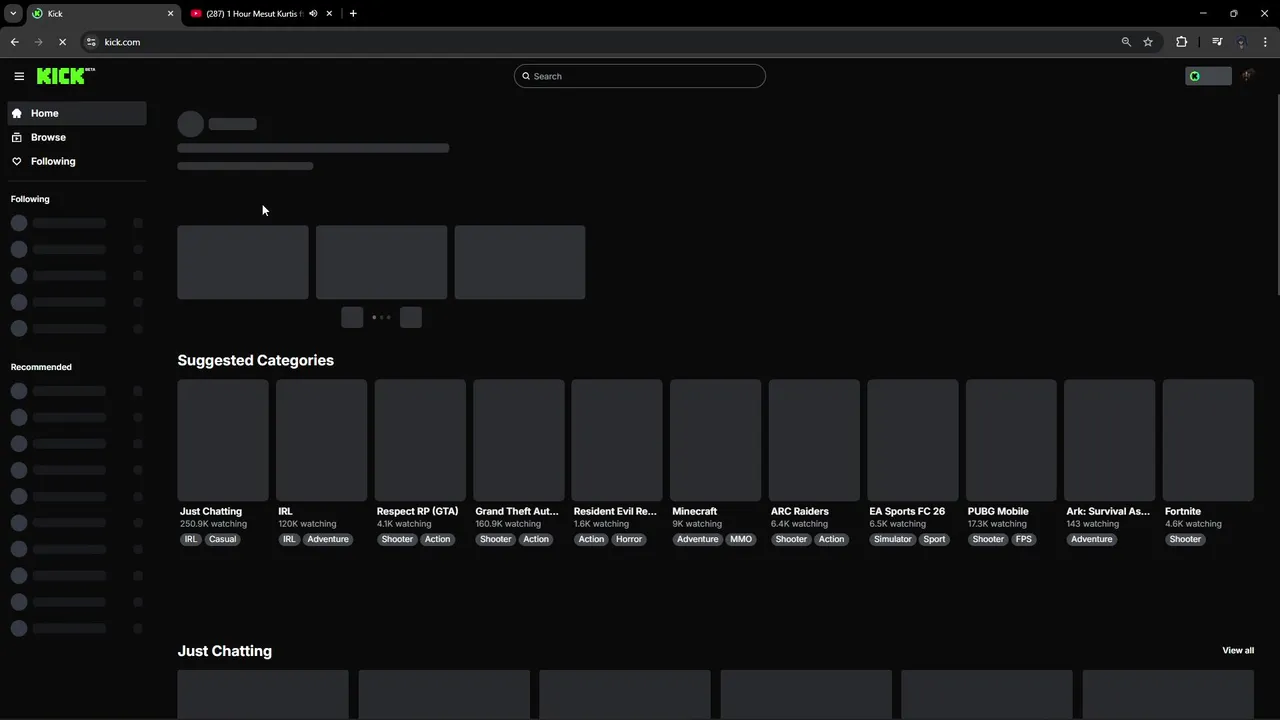The height and width of the screenshot is (720, 1280).
Task: Click the FPS tag under PUBG Mobile
Action: [x=1024, y=539]
